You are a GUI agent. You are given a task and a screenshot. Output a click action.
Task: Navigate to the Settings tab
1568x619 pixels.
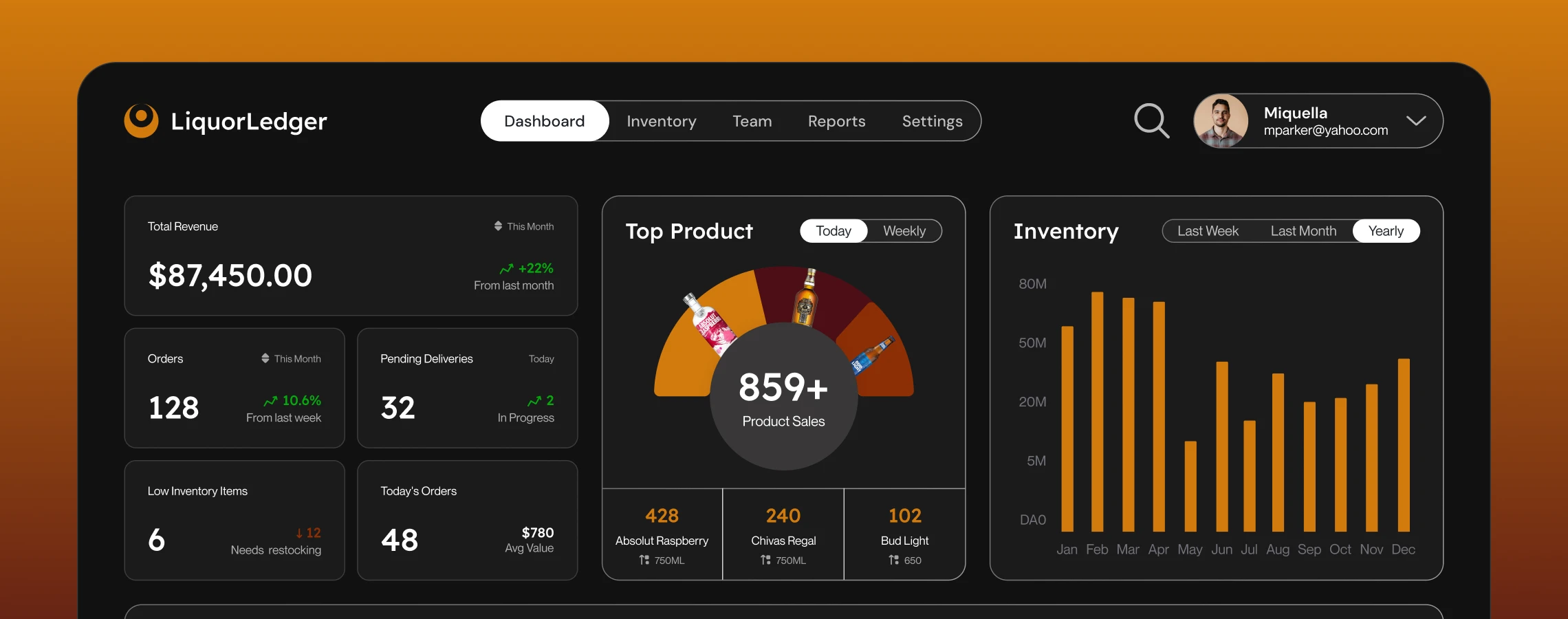point(933,121)
